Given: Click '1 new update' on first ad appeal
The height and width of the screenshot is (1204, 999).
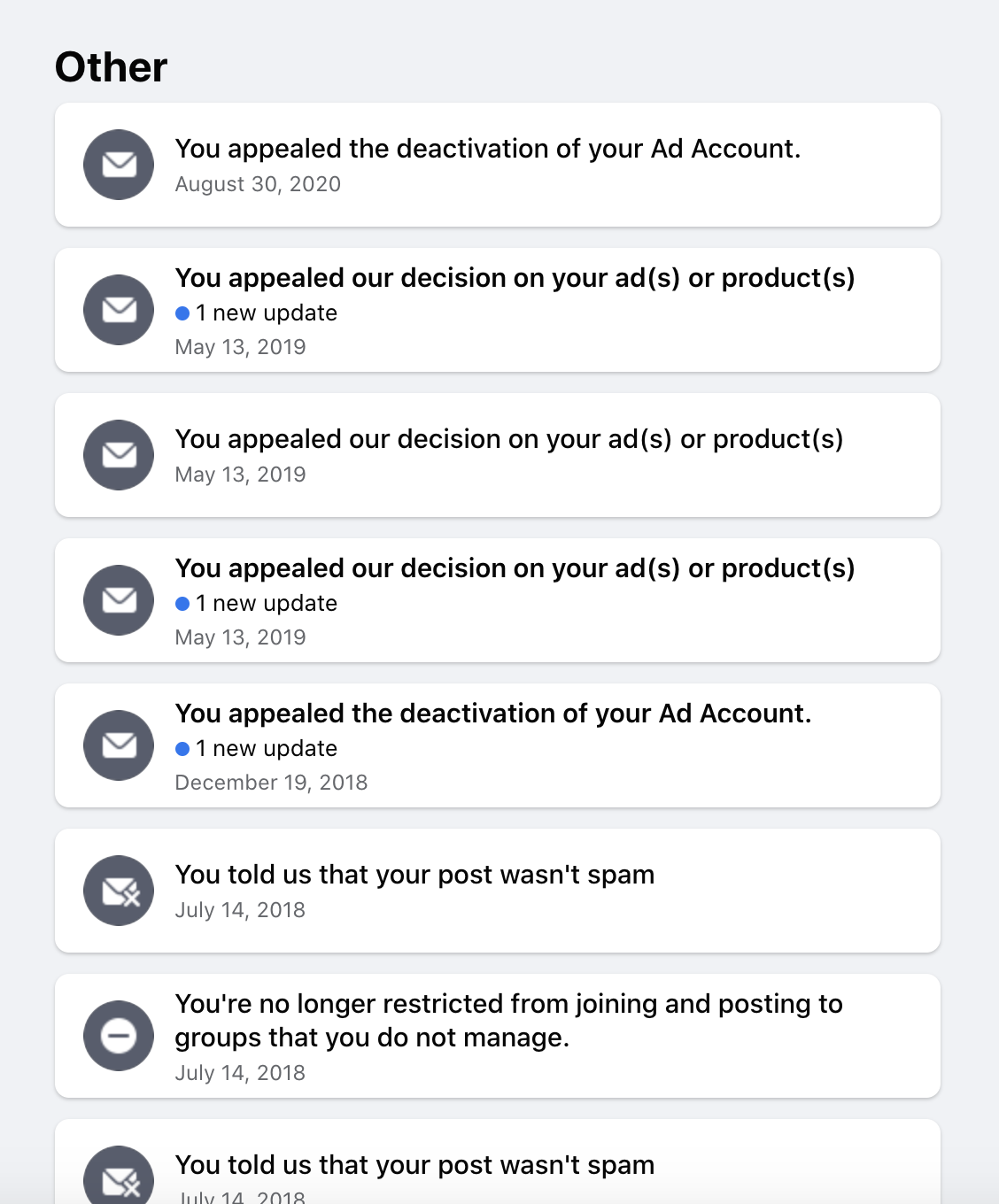Looking at the screenshot, I should [266, 313].
